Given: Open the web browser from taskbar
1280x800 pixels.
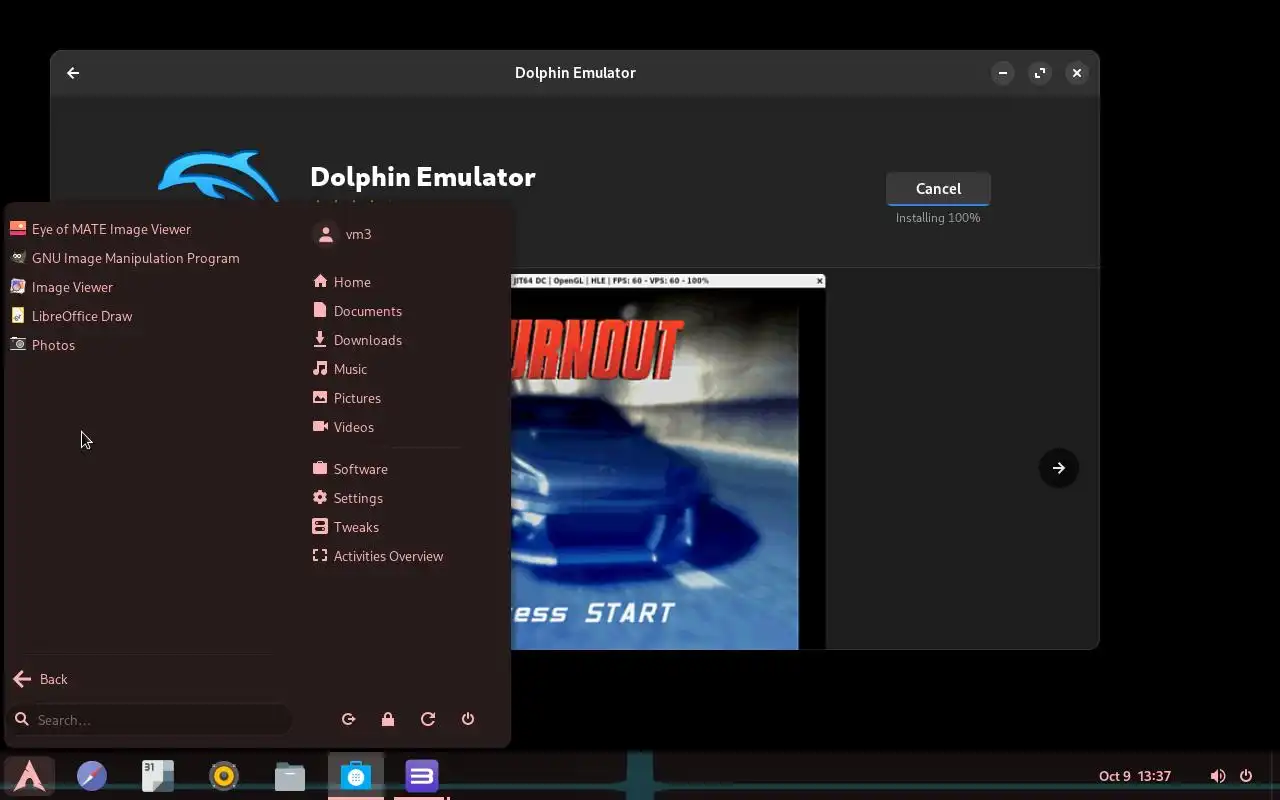Looking at the screenshot, I should click(92, 776).
